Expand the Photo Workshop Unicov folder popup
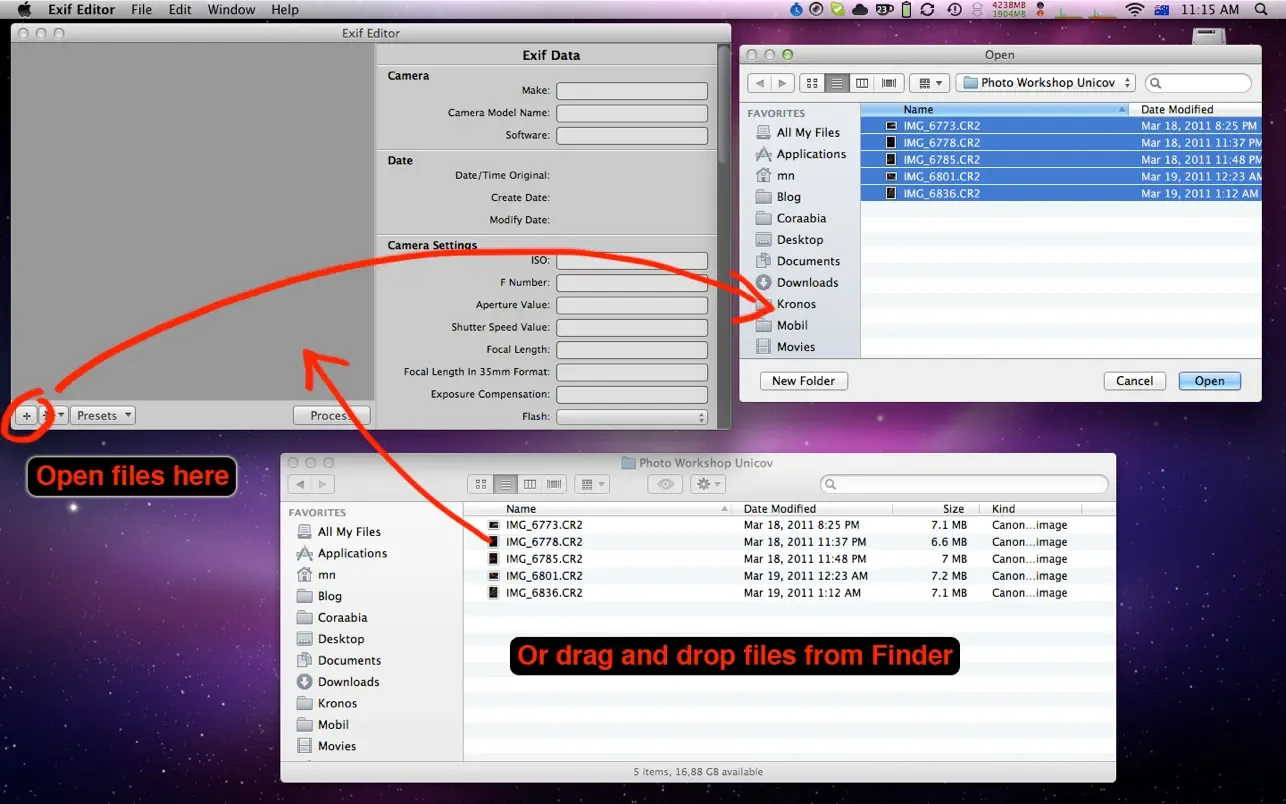Viewport: 1286px width, 804px height. [x=1045, y=83]
